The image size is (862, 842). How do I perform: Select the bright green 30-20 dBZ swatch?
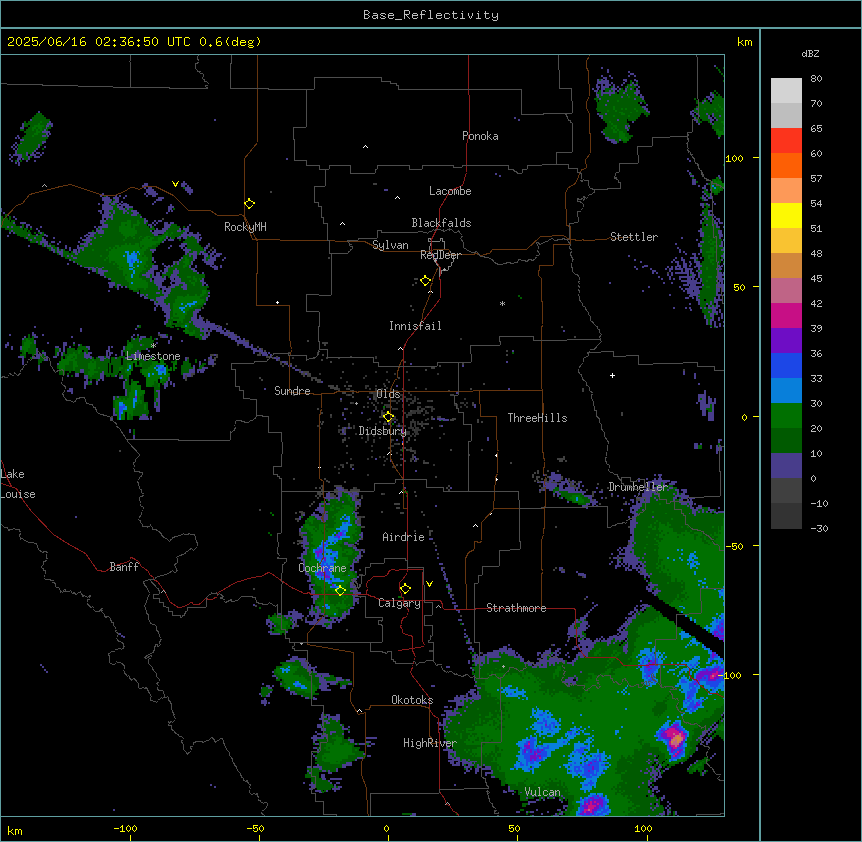pyautogui.click(x=786, y=416)
